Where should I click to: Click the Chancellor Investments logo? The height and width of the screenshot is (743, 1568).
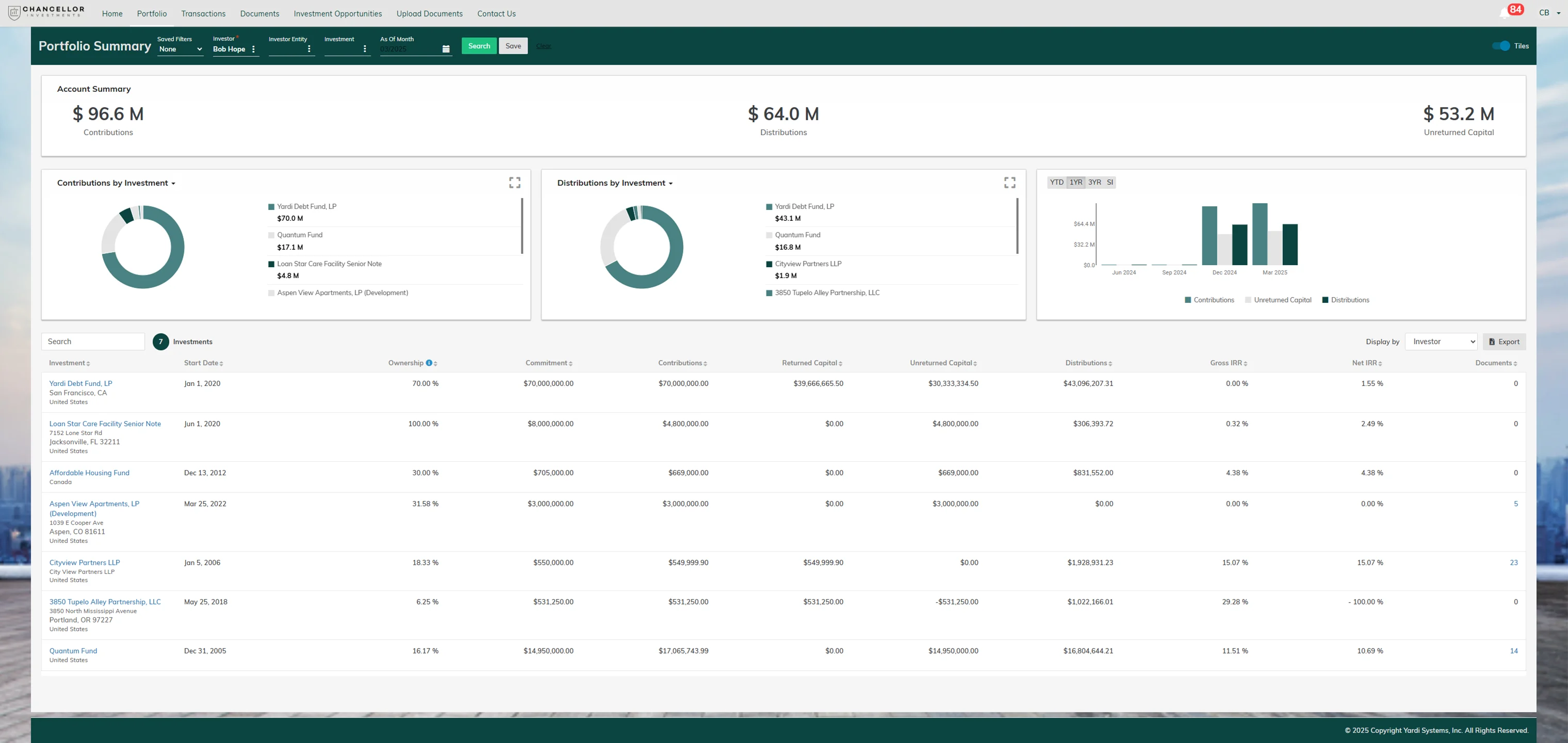[45, 12]
